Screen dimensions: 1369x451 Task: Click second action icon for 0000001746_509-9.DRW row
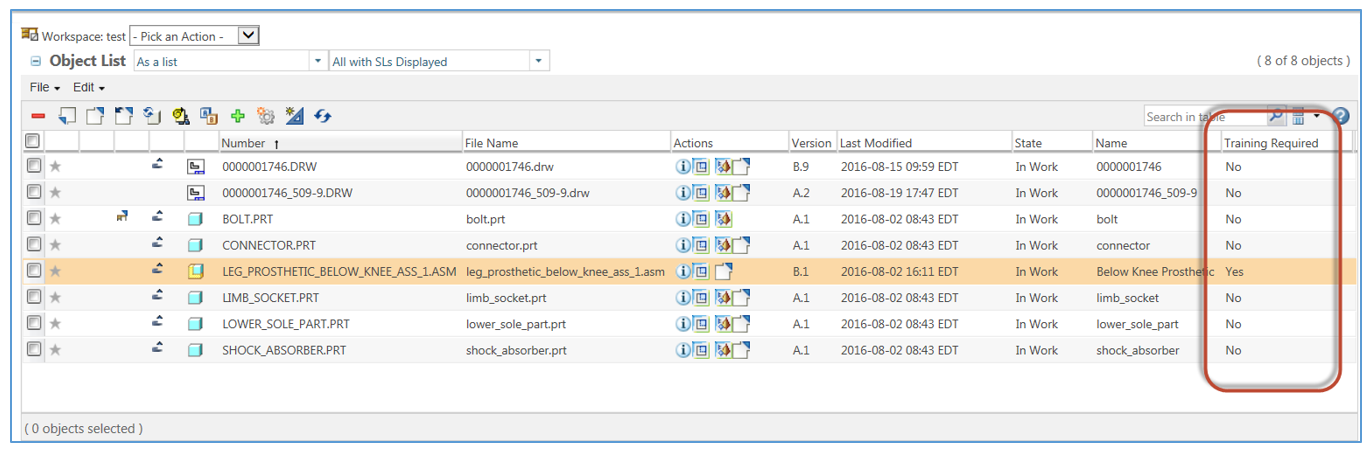point(702,192)
